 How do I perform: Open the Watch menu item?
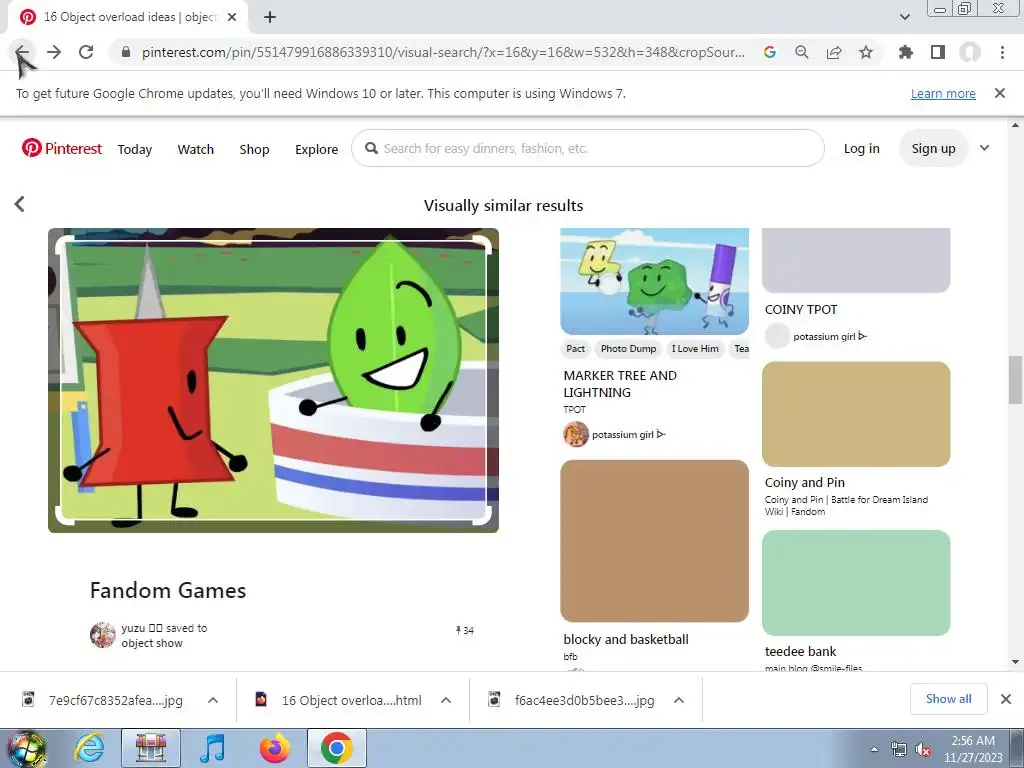click(195, 150)
